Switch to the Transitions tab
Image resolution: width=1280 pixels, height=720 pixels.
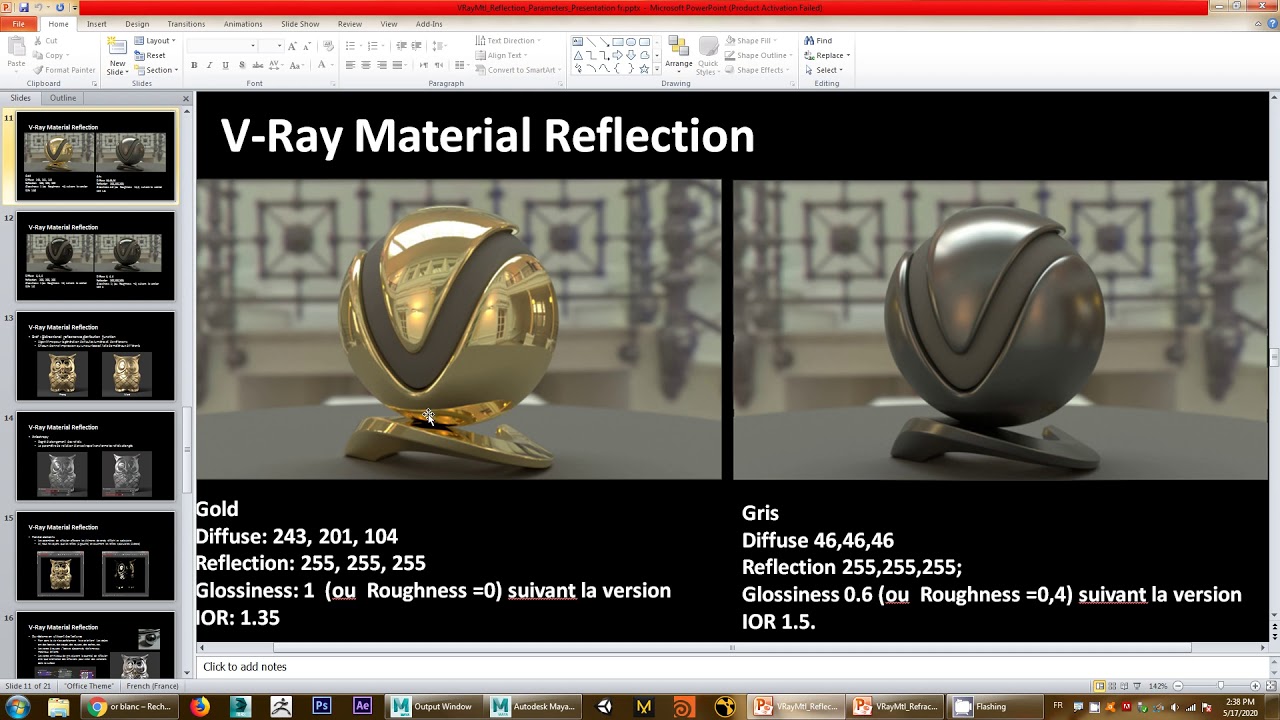click(x=186, y=24)
